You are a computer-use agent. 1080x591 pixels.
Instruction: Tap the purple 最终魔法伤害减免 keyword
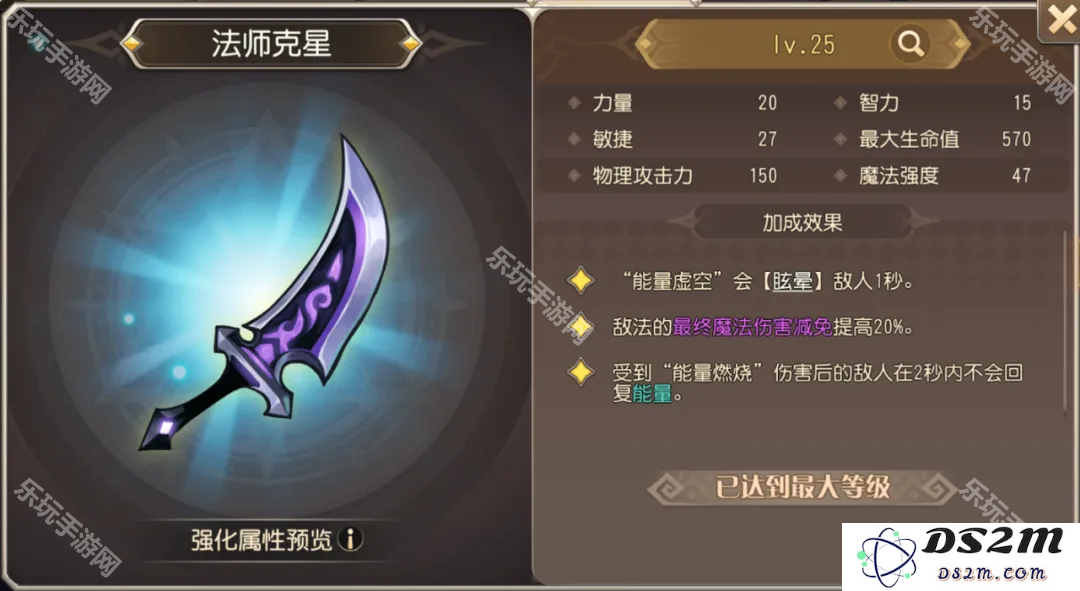(752, 326)
